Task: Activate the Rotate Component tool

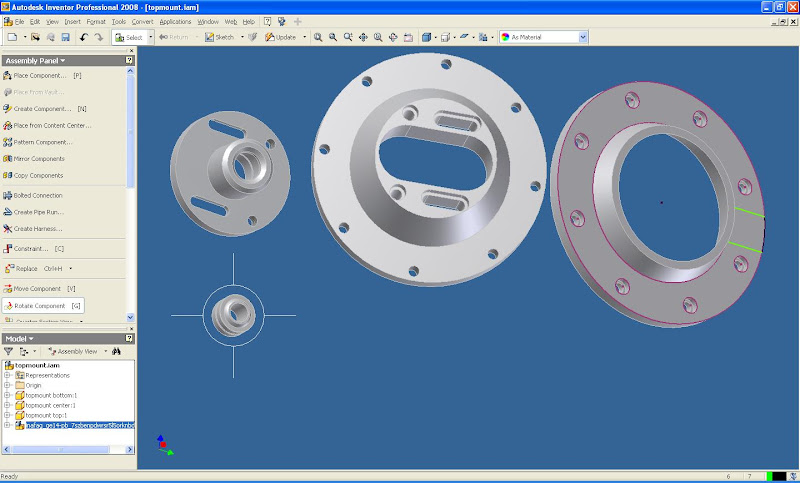Action: pos(40,305)
